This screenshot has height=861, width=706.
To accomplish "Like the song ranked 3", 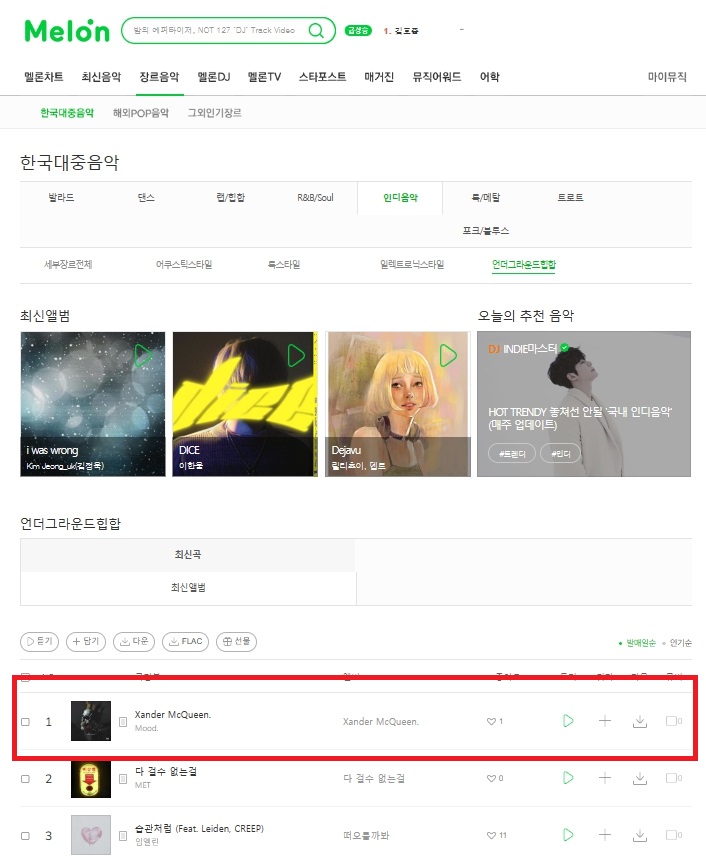I will tap(491, 835).
